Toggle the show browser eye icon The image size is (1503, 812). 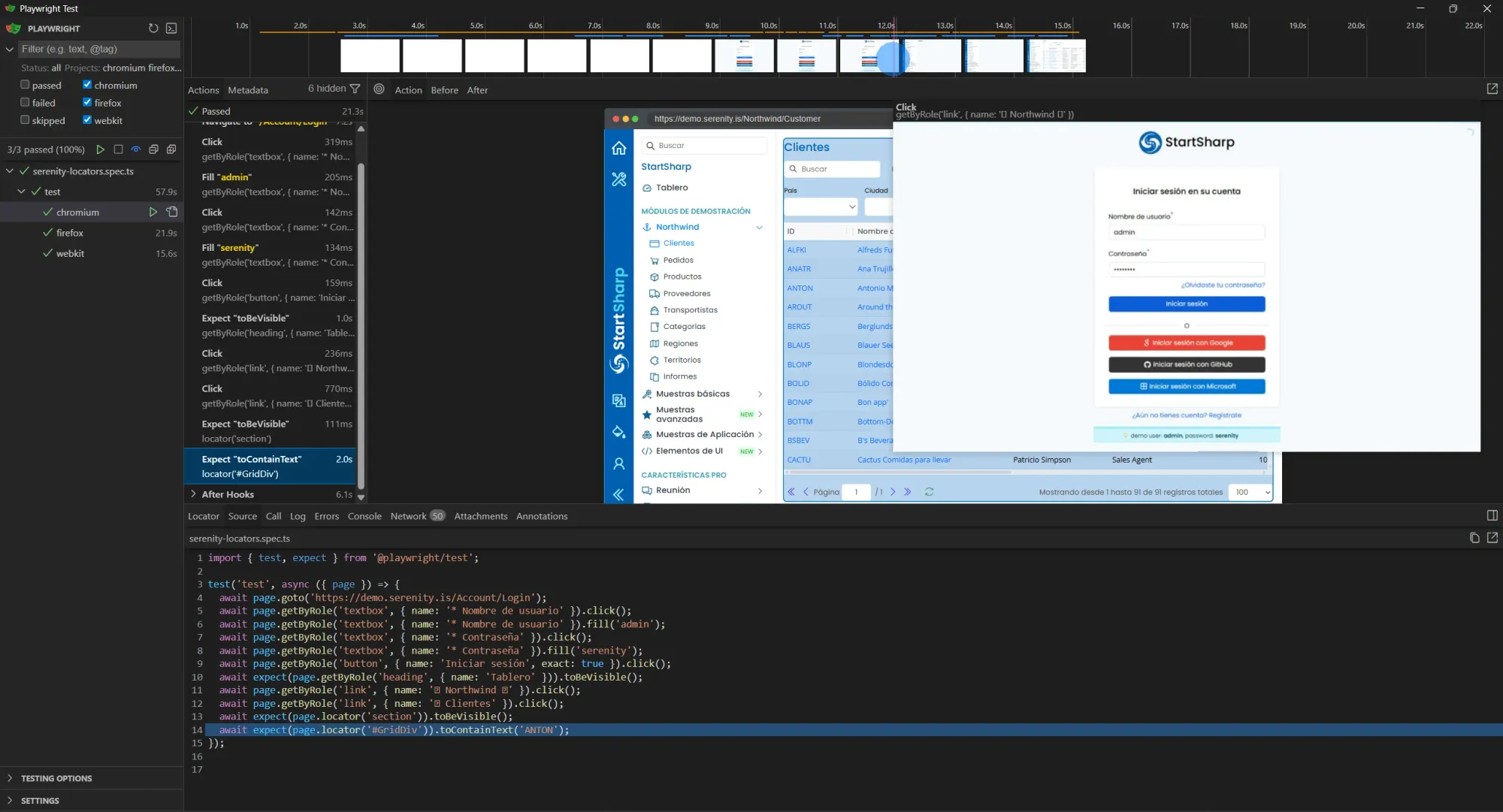[136, 149]
